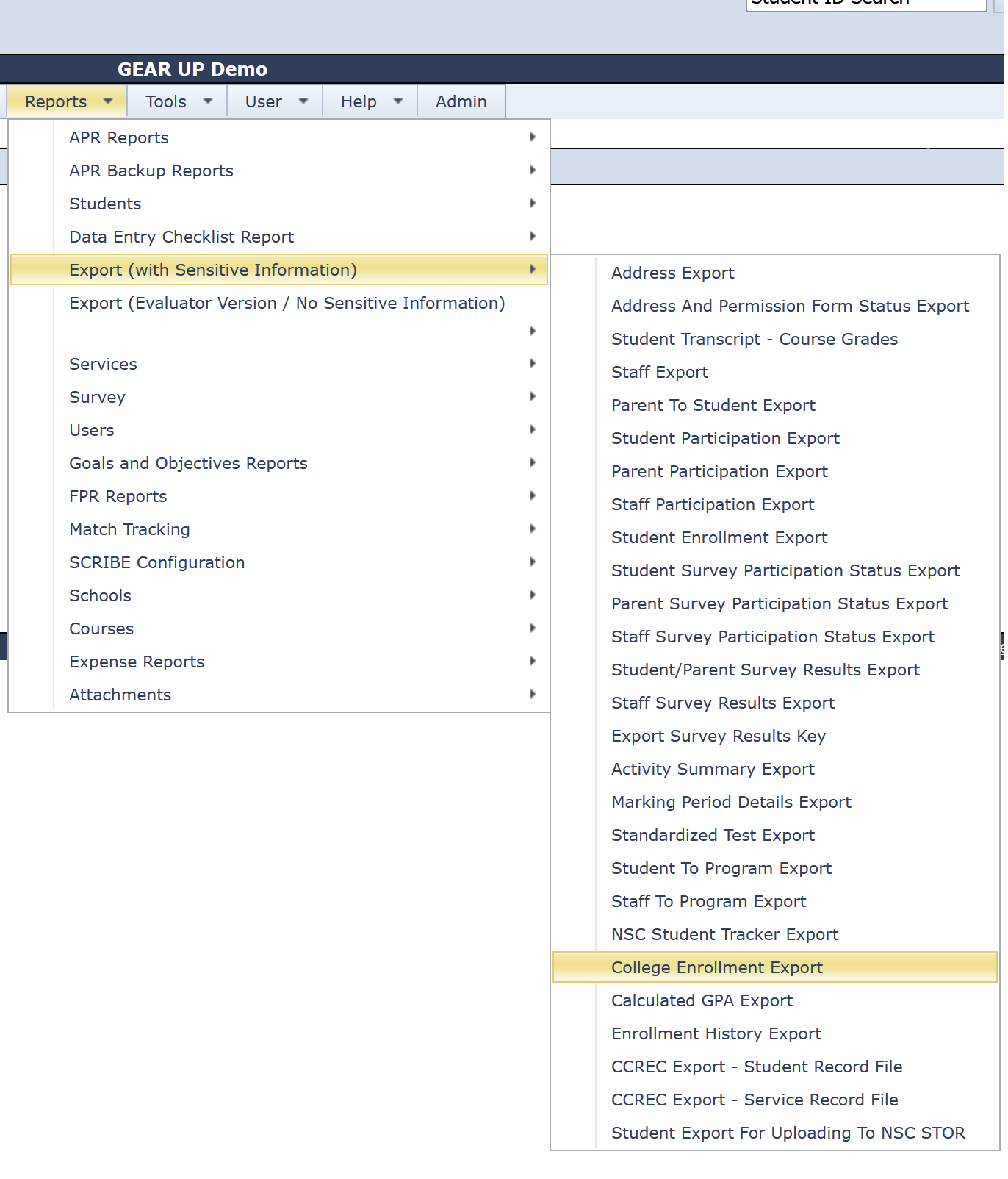1008x1179 pixels.
Task: Choose Parent To Student Export
Action: [x=775, y=405]
